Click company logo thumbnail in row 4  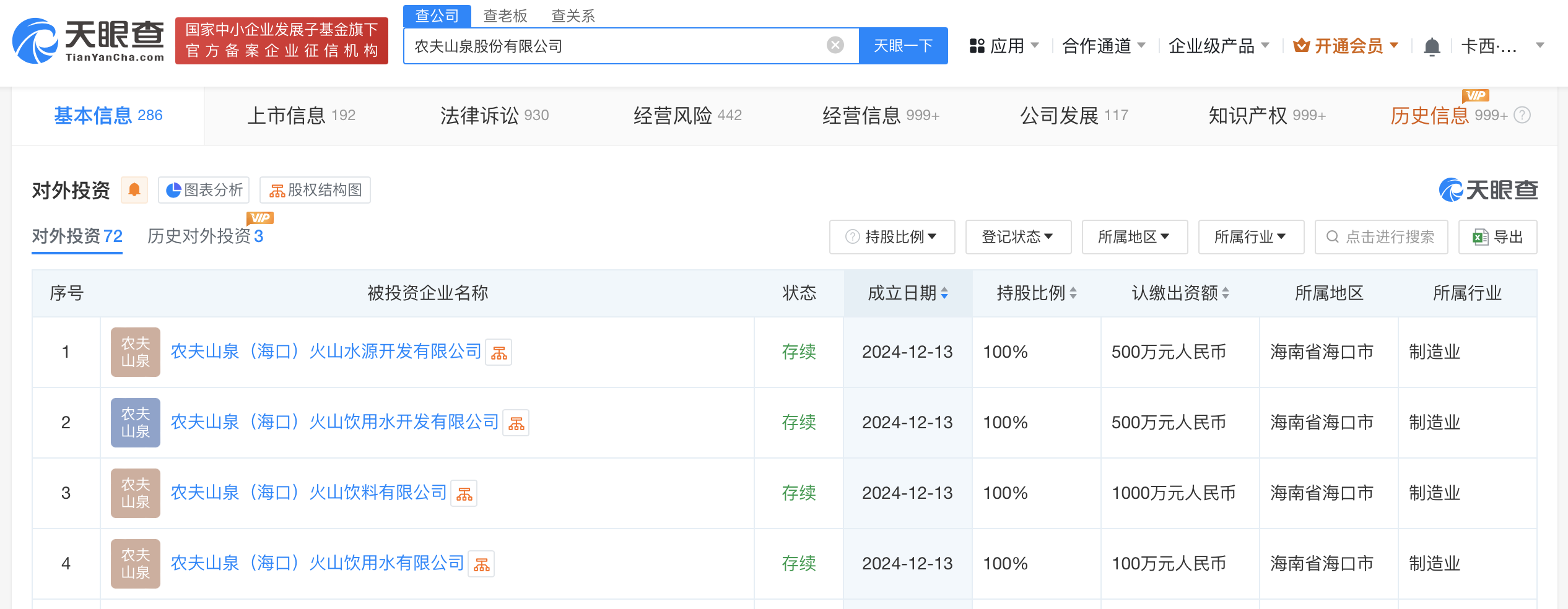pos(136,564)
